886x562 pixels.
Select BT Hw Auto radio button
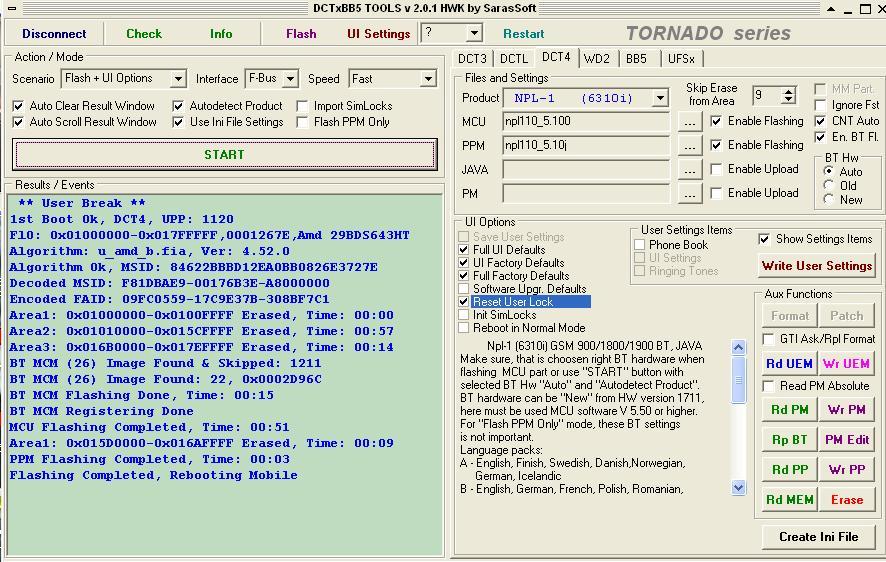click(829, 171)
